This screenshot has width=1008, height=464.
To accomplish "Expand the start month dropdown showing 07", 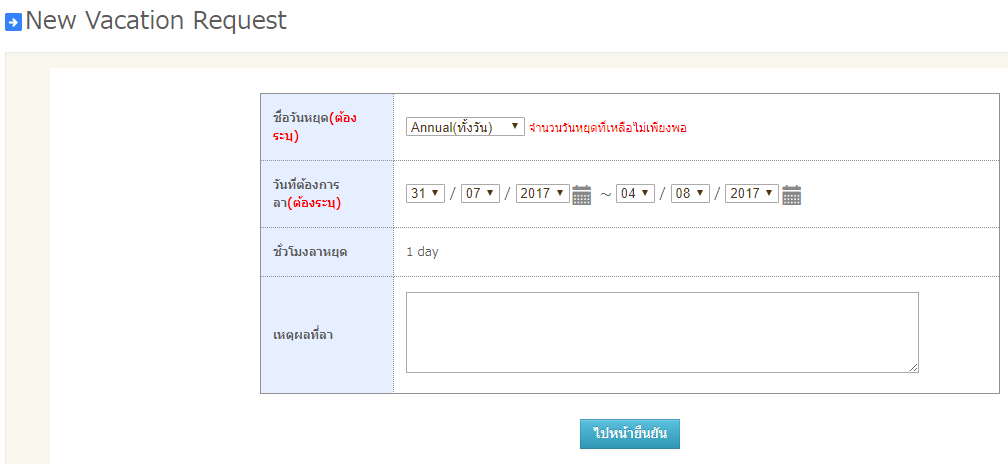I will click(x=480, y=193).
